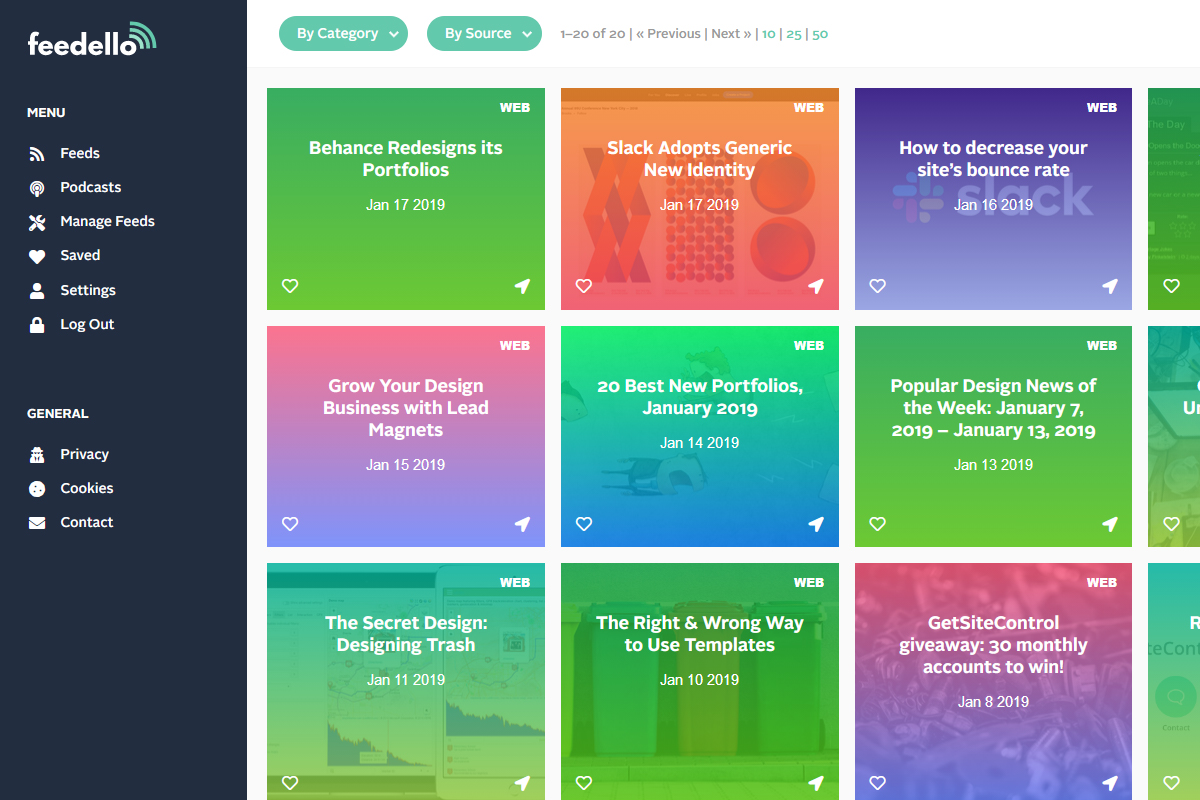
Task: Select Log Out in the menu
Action: point(87,325)
